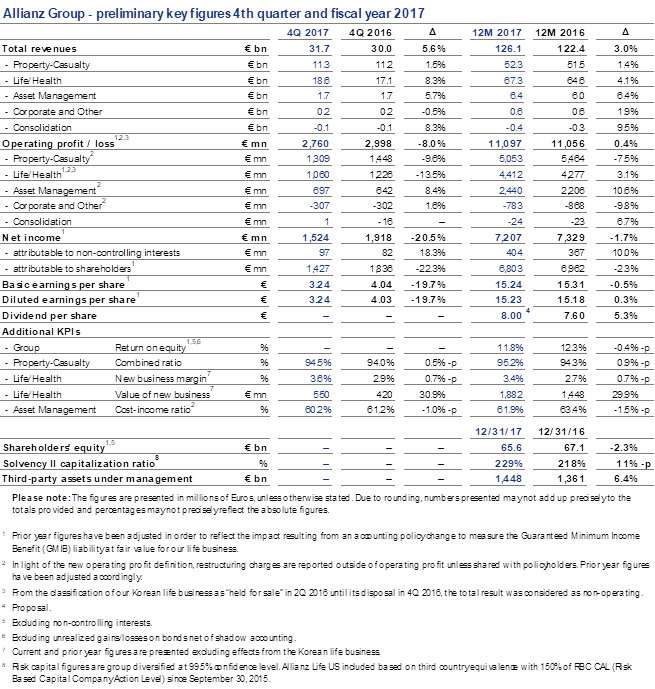Image resolution: width=655 pixels, height=689 pixels.
Task: Click Third-party assets 12/31/16 value 1,361
Action: (572, 479)
